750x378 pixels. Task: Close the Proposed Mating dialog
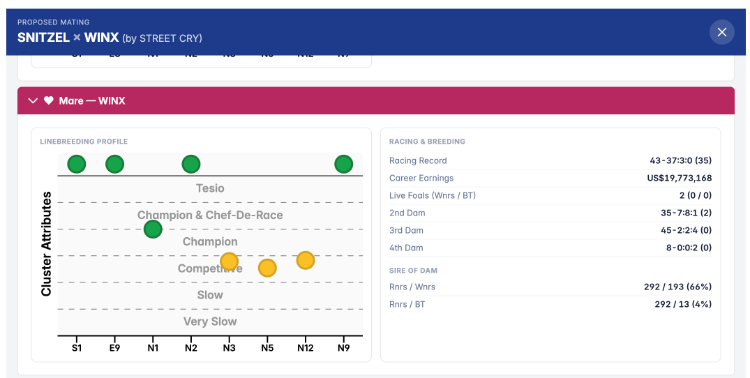click(x=722, y=32)
